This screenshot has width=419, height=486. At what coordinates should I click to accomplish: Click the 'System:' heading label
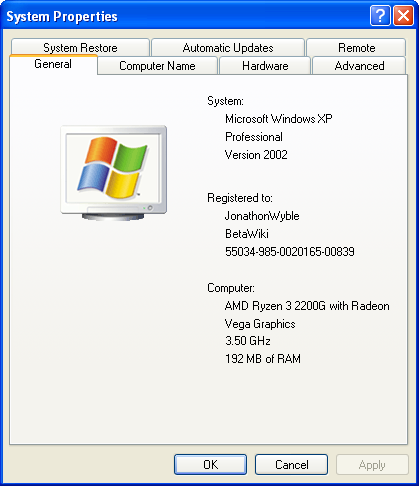(225, 101)
